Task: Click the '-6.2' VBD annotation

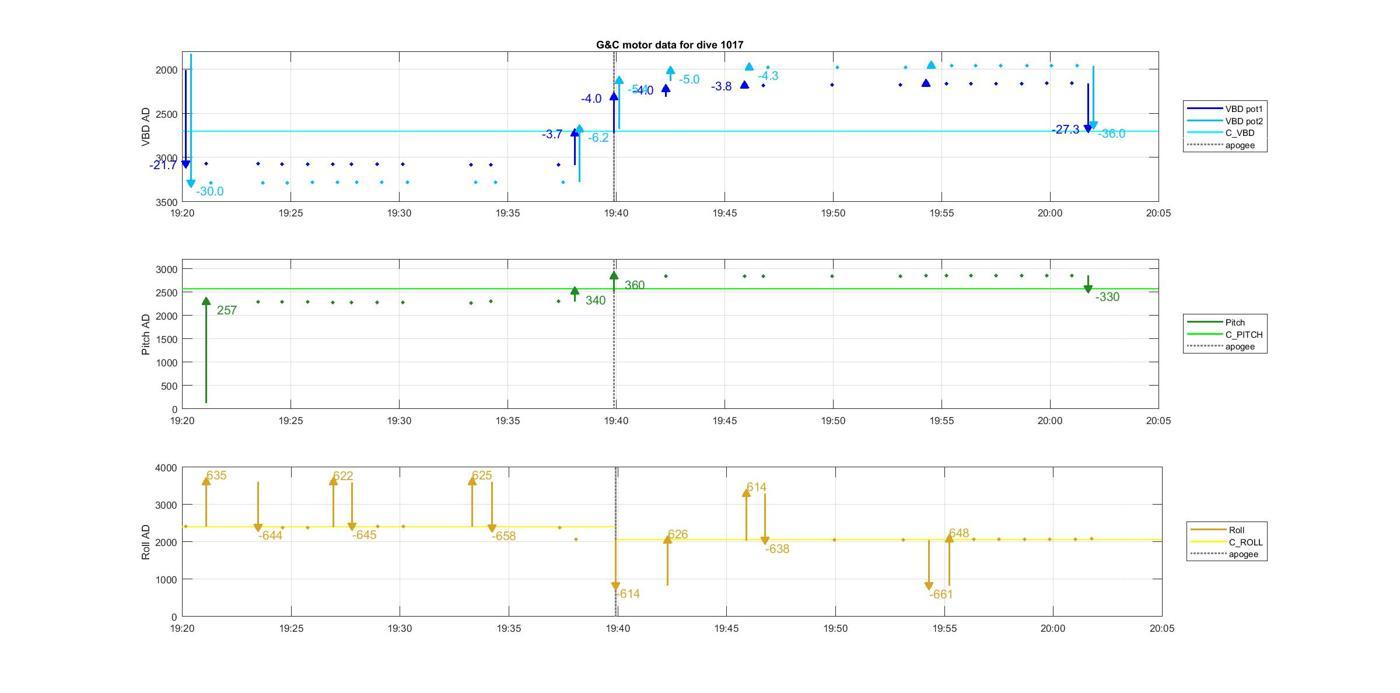Action: [598, 138]
